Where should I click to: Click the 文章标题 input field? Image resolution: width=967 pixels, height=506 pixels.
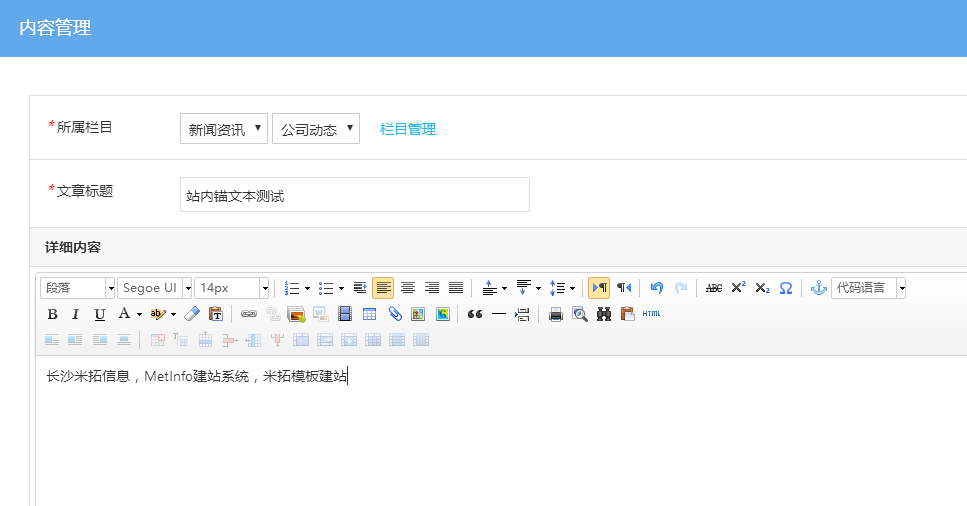pos(354,195)
